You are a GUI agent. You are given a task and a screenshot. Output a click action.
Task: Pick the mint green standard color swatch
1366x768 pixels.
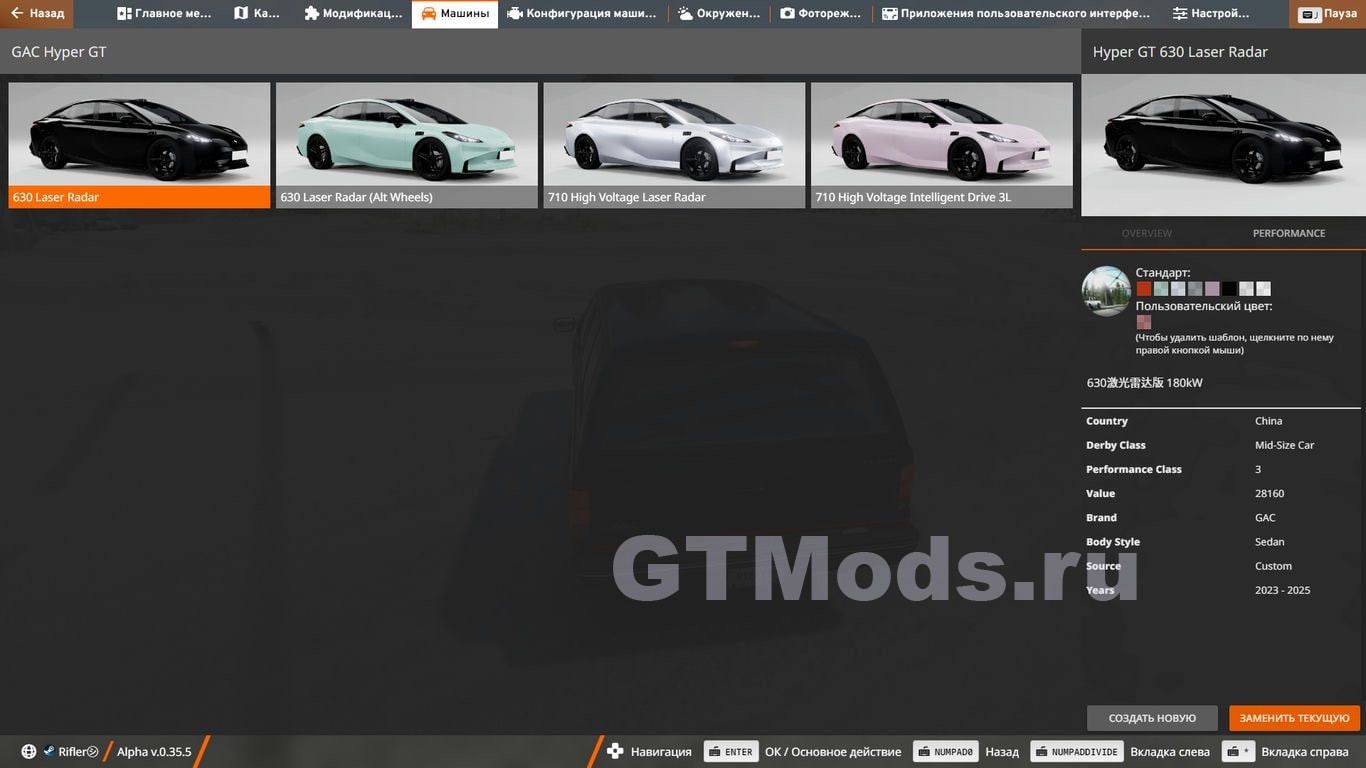1161,289
